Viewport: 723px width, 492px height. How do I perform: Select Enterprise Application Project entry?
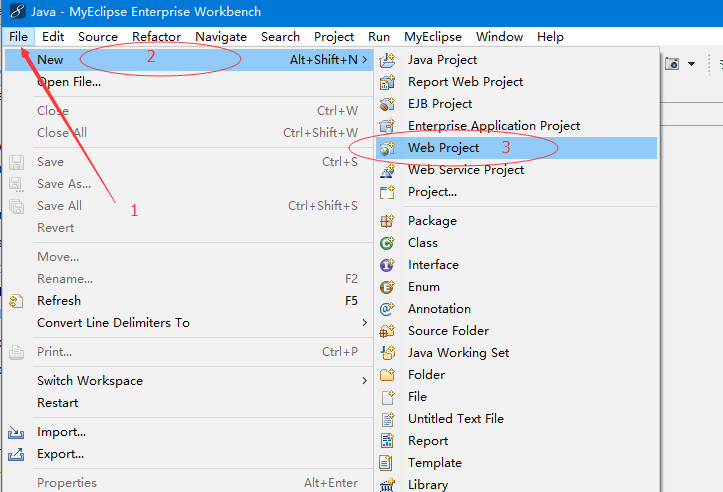[x=516, y=126]
